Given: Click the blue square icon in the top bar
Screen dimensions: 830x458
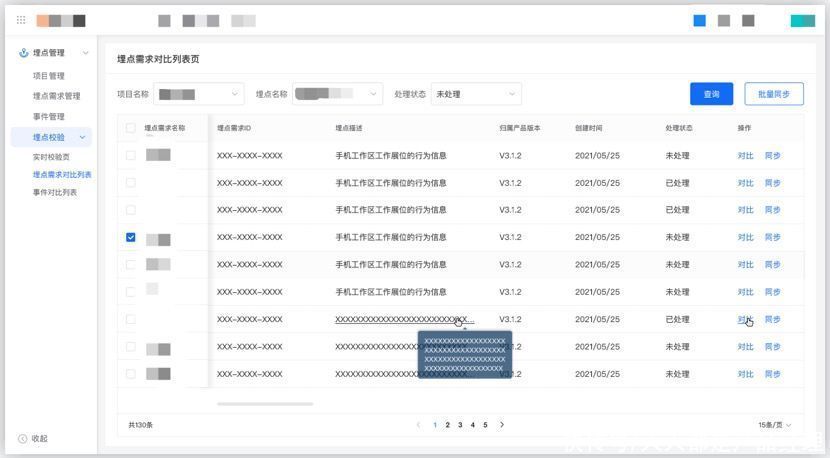Looking at the screenshot, I should 699,21.
